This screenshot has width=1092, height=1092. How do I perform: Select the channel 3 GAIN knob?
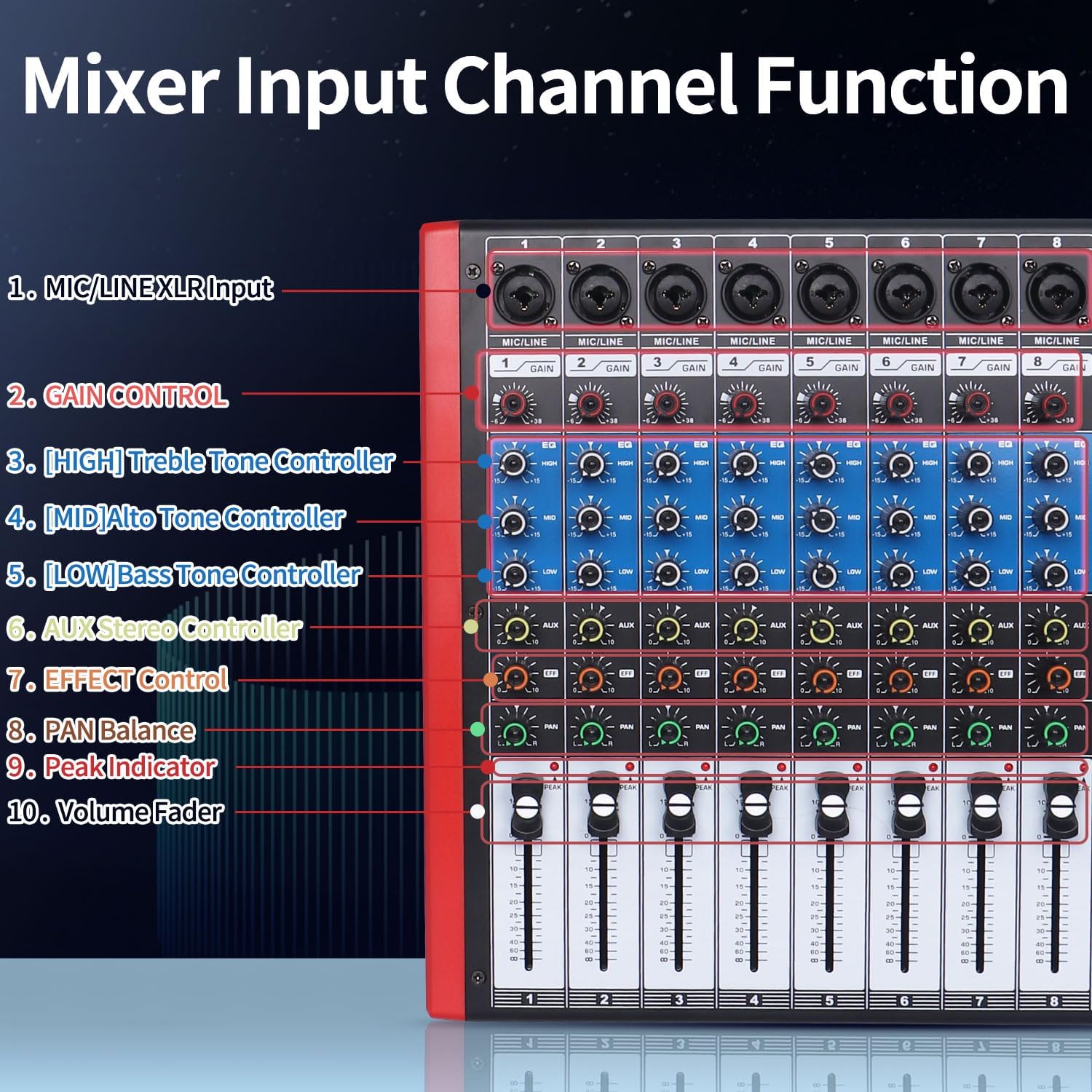tap(666, 402)
